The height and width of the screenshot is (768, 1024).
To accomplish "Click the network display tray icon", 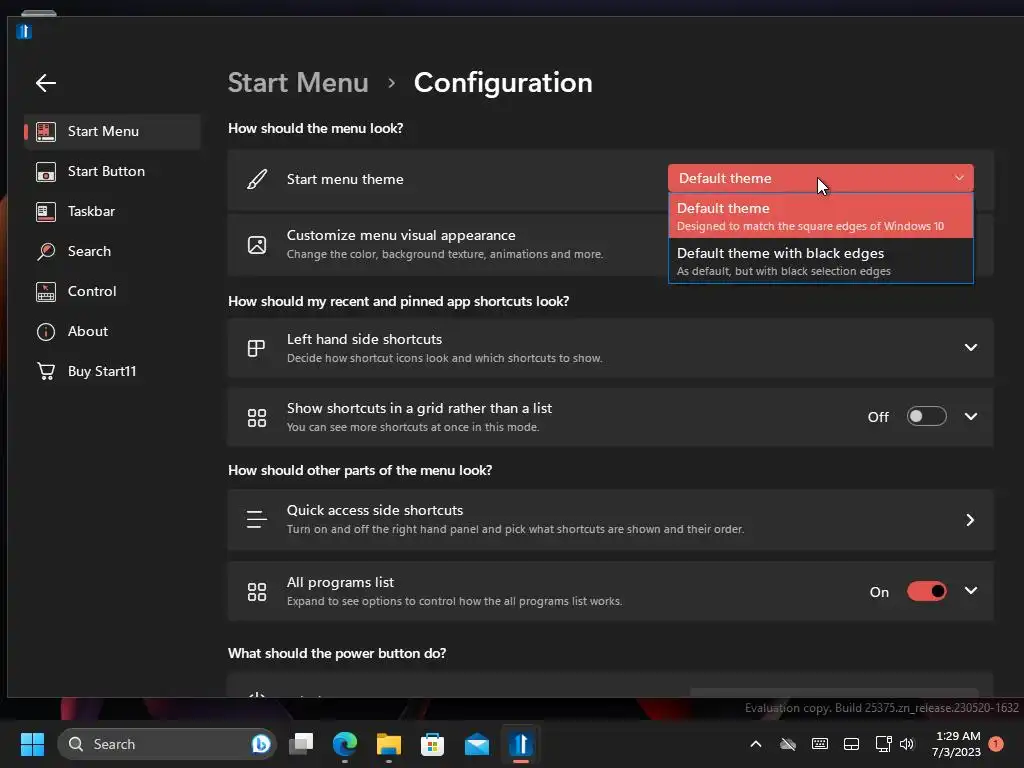I will 883,744.
